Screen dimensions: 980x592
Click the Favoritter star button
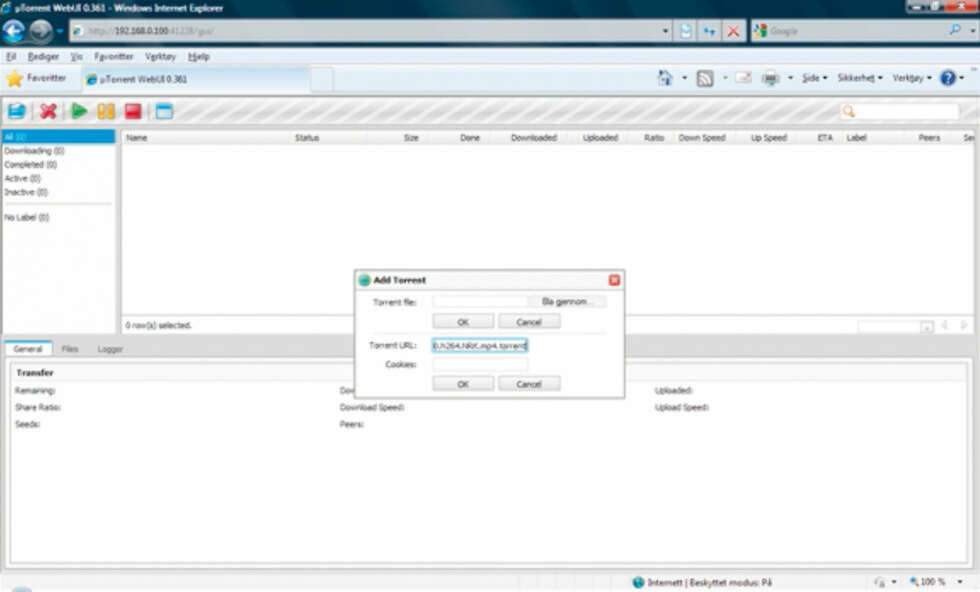pyautogui.click(x=36, y=78)
